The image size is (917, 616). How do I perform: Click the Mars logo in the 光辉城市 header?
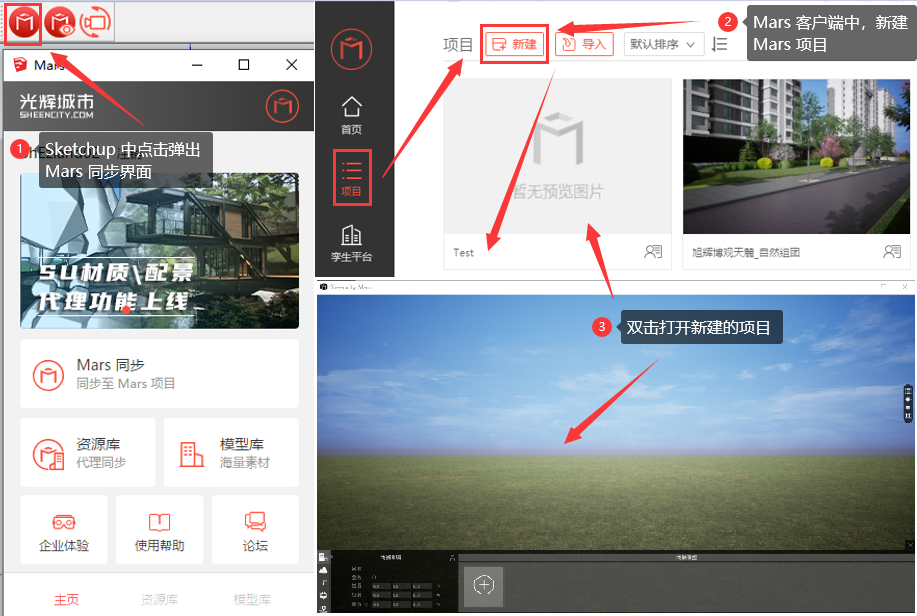(x=282, y=106)
